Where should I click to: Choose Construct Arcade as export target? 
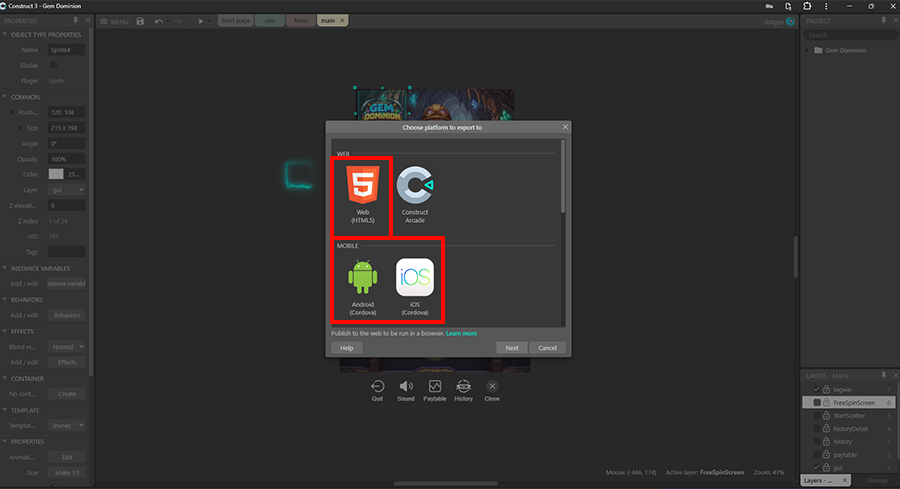415,194
